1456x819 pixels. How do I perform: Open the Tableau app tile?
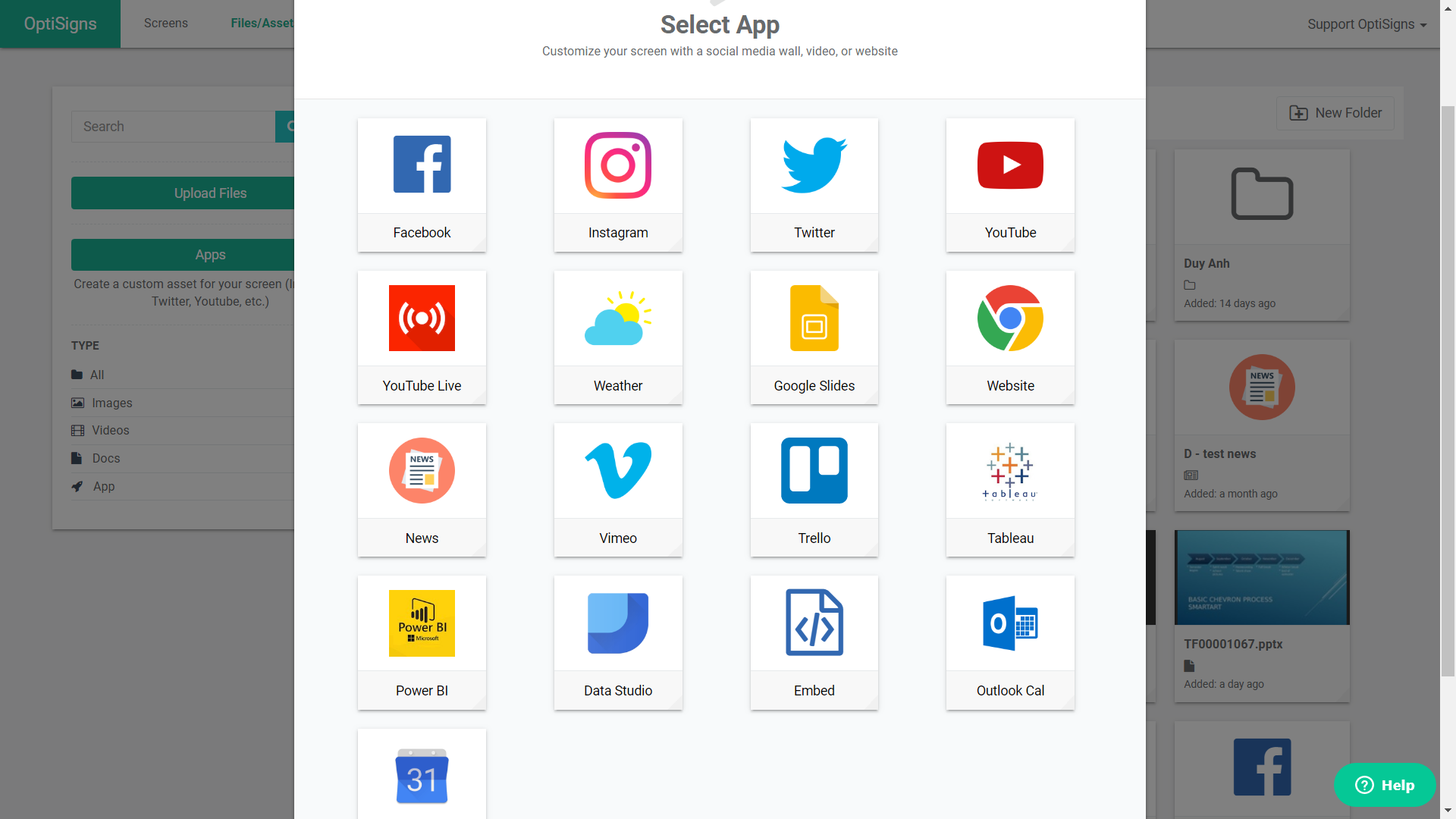pos(1010,490)
